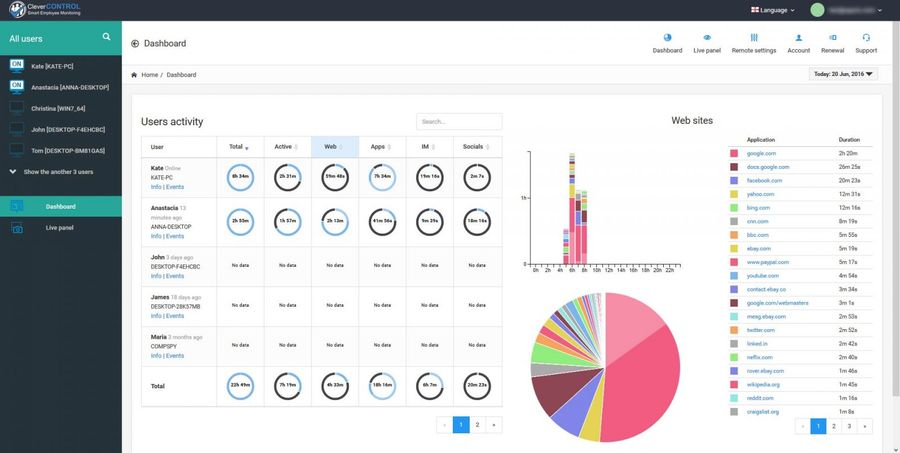
Task: Open Info link for Kate
Action: (156, 187)
